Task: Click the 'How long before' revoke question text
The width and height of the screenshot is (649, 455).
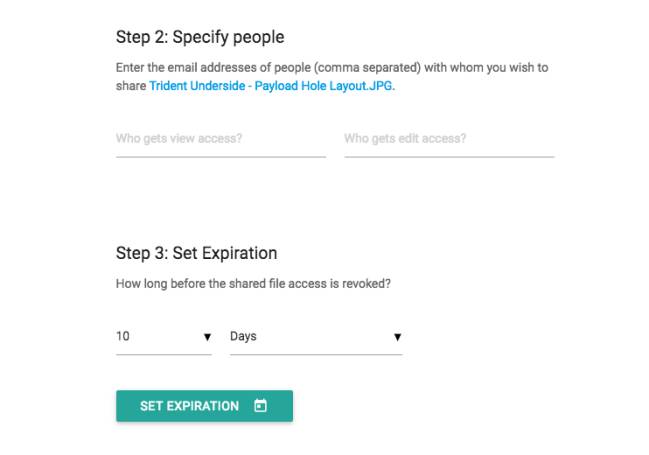Action: (253, 284)
